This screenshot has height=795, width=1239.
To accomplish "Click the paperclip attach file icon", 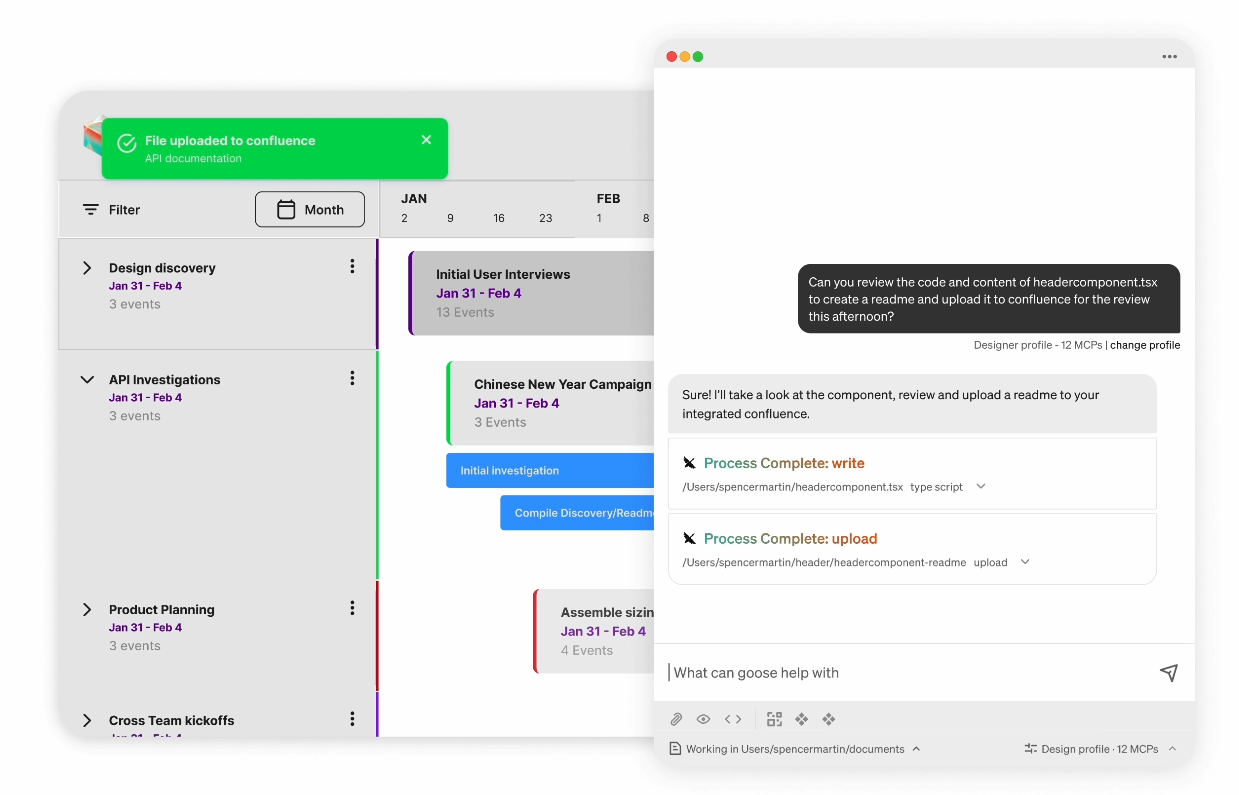I will tap(676, 719).
